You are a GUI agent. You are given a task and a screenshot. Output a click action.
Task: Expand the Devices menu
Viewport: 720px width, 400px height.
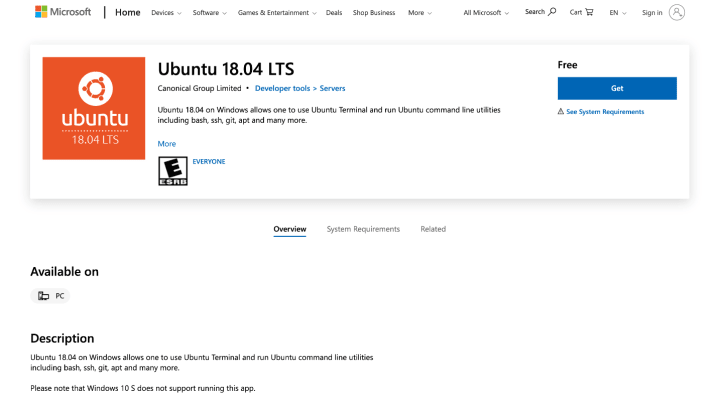(166, 13)
